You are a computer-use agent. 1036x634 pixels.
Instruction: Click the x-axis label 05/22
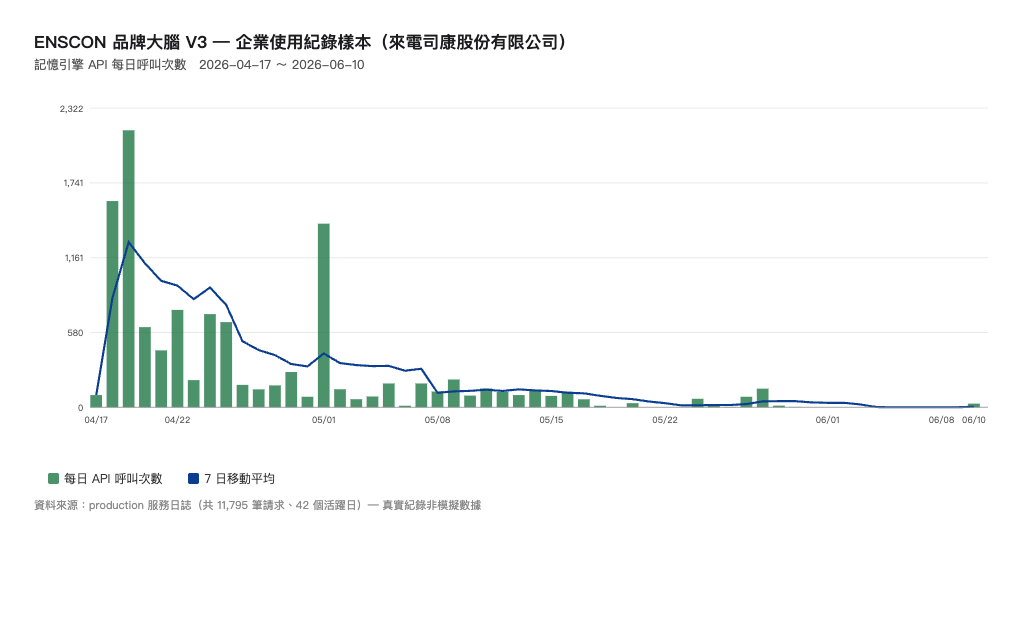pos(665,420)
